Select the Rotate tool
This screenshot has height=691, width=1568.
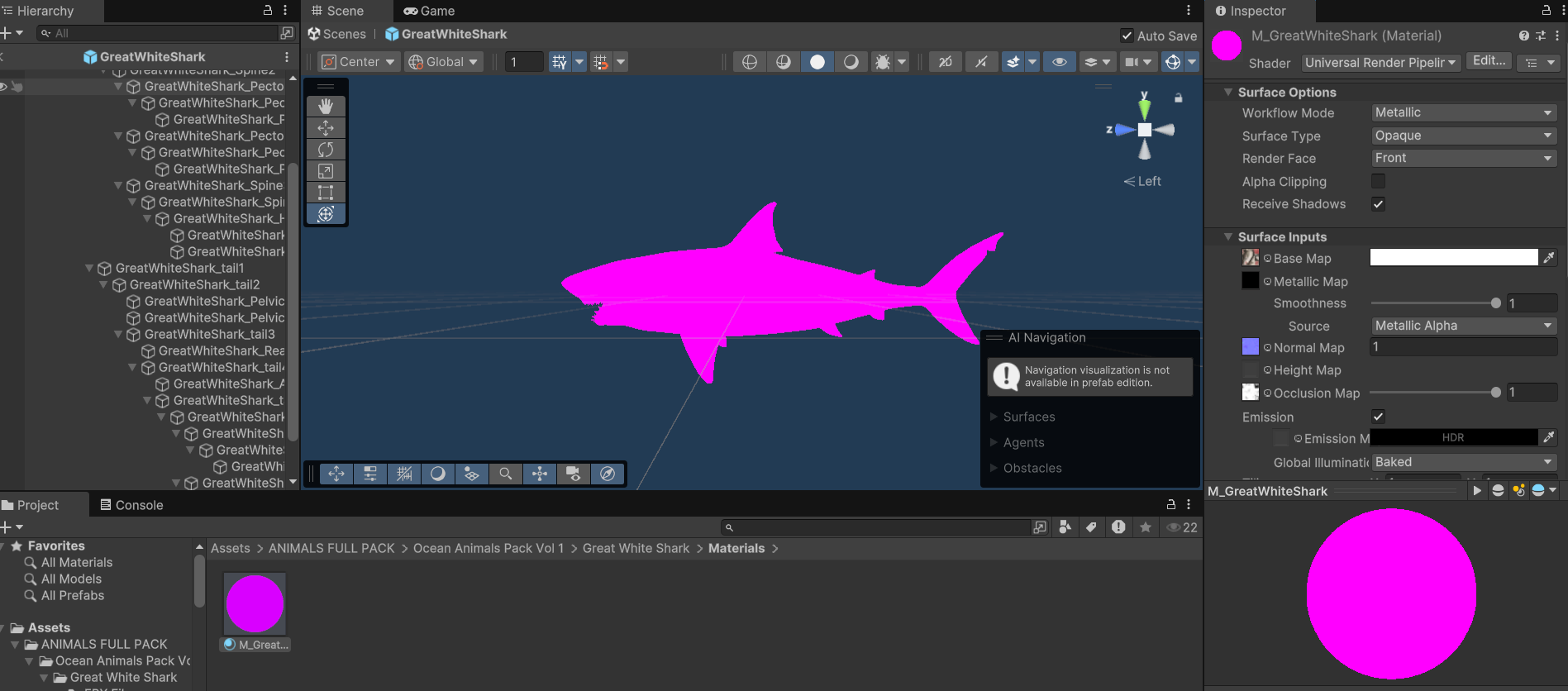(326, 150)
